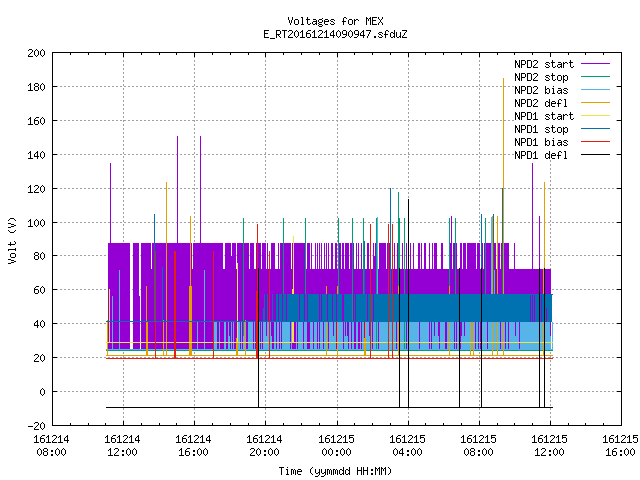Click the '161215 08:00' x-axis tick label
This screenshot has width=640, height=480.
(478, 446)
